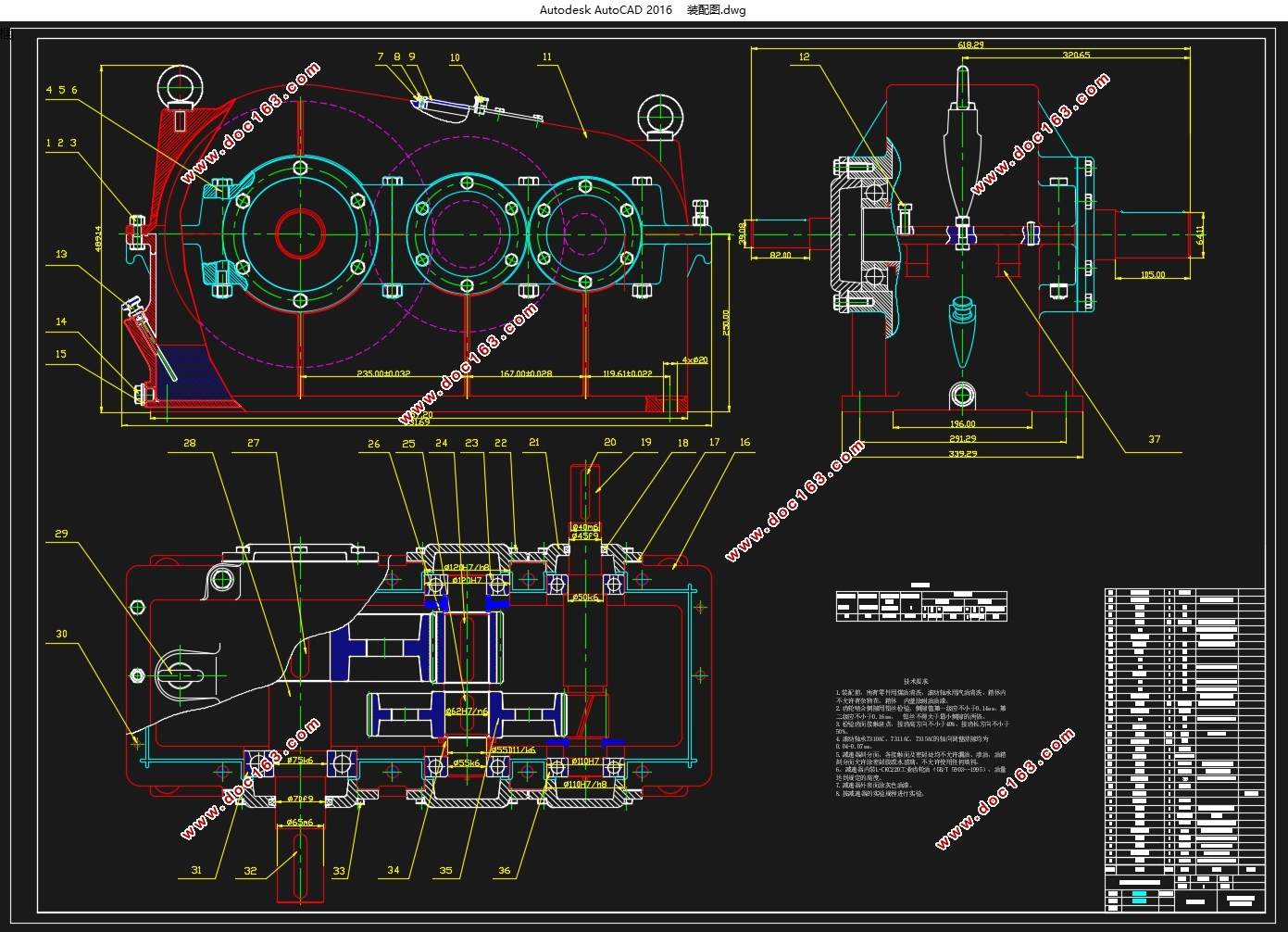
Task: Select the ø78F9 fit annotation
Action: tap(299, 798)
